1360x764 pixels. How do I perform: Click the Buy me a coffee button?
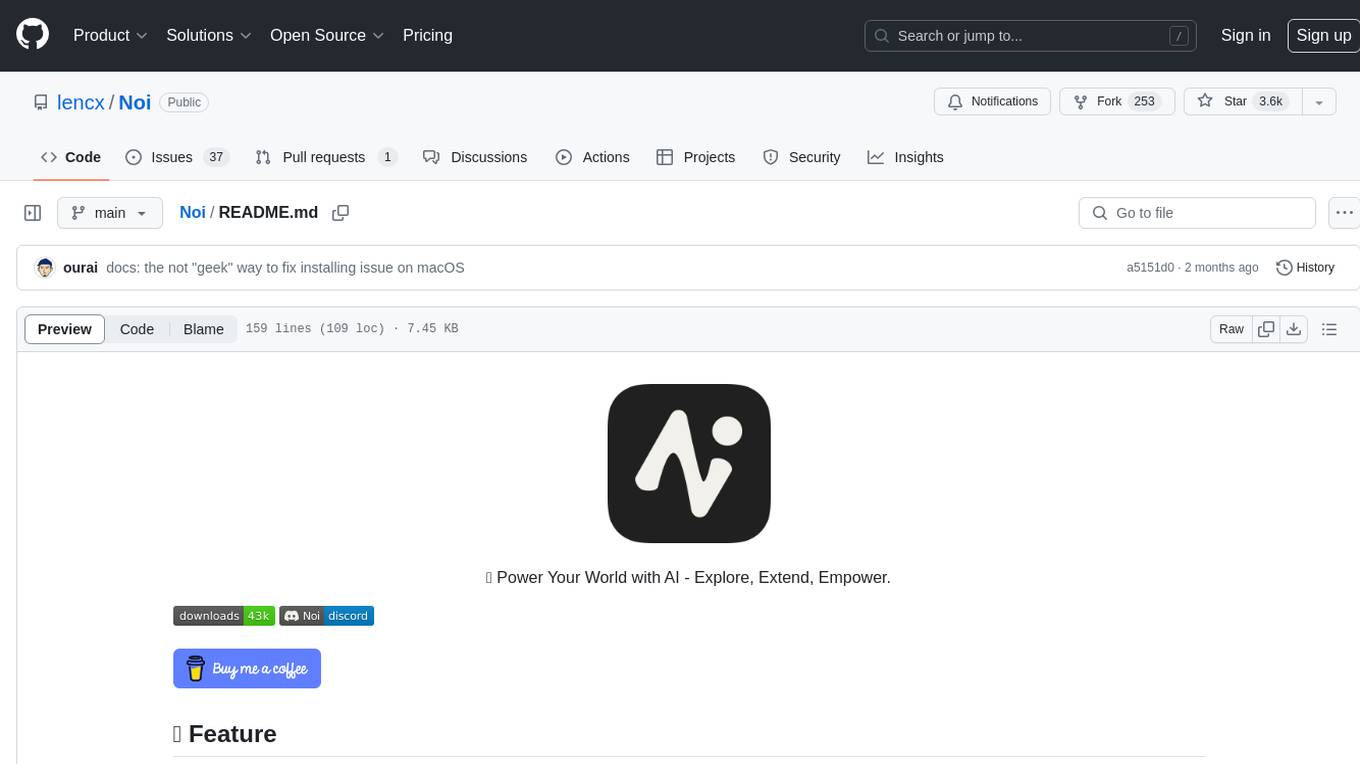click(247, 669)
